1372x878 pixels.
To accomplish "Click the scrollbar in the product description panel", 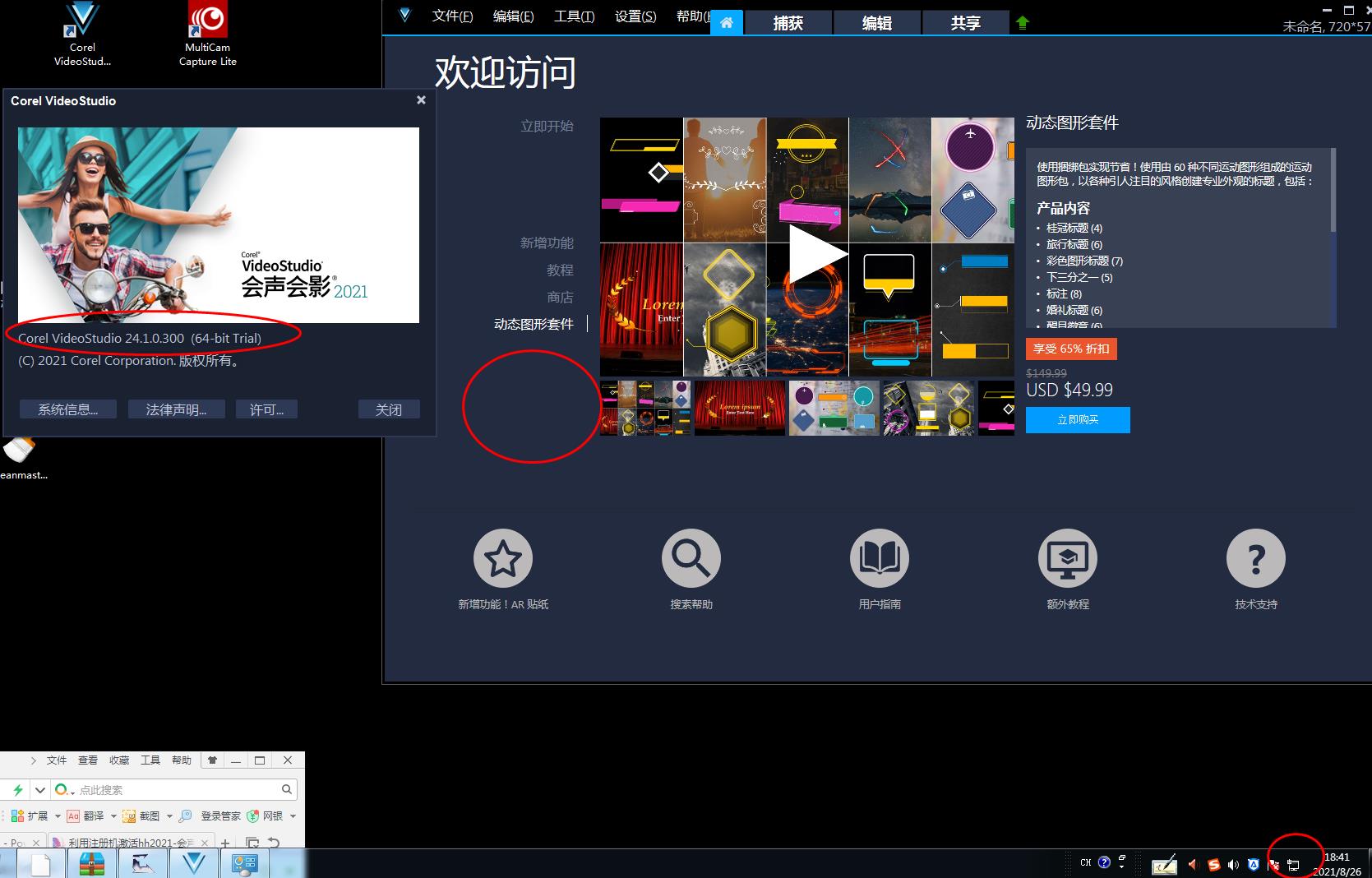I will click(x=1333, y=190).
